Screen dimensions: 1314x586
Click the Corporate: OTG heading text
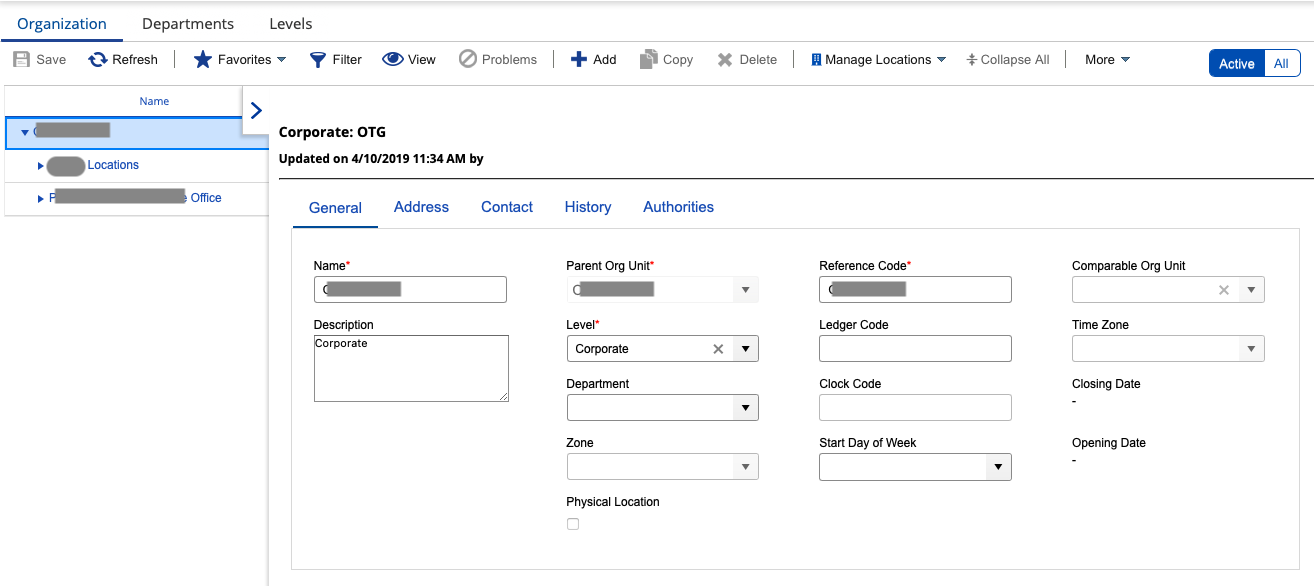(x=332, y=132)
